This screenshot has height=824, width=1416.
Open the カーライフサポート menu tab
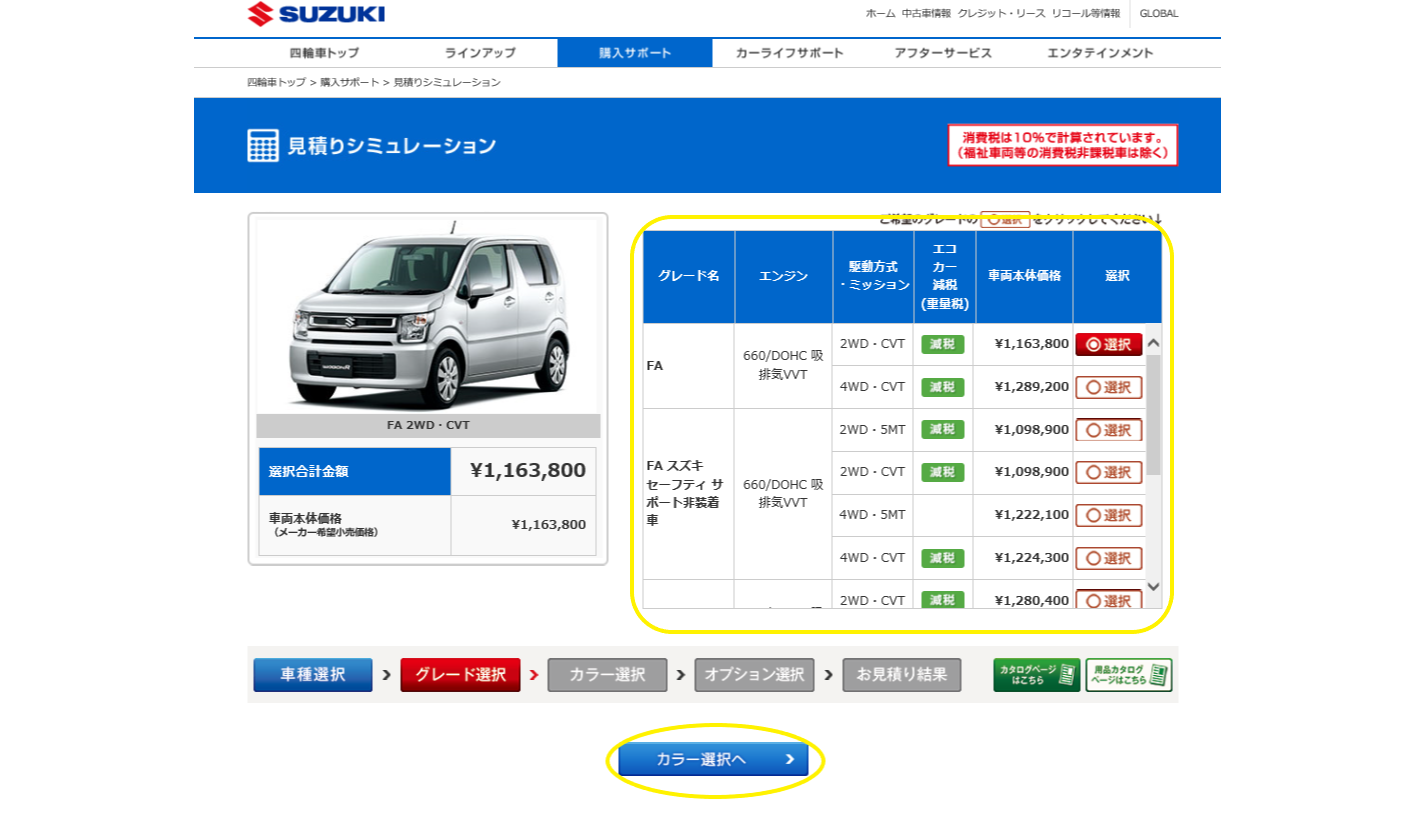click(x=790, y=53)
